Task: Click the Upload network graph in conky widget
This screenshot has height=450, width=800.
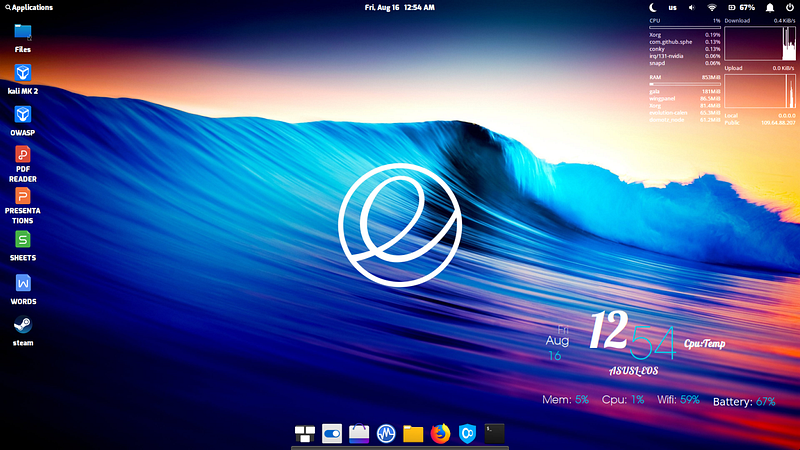Action: tap(760, 91)
